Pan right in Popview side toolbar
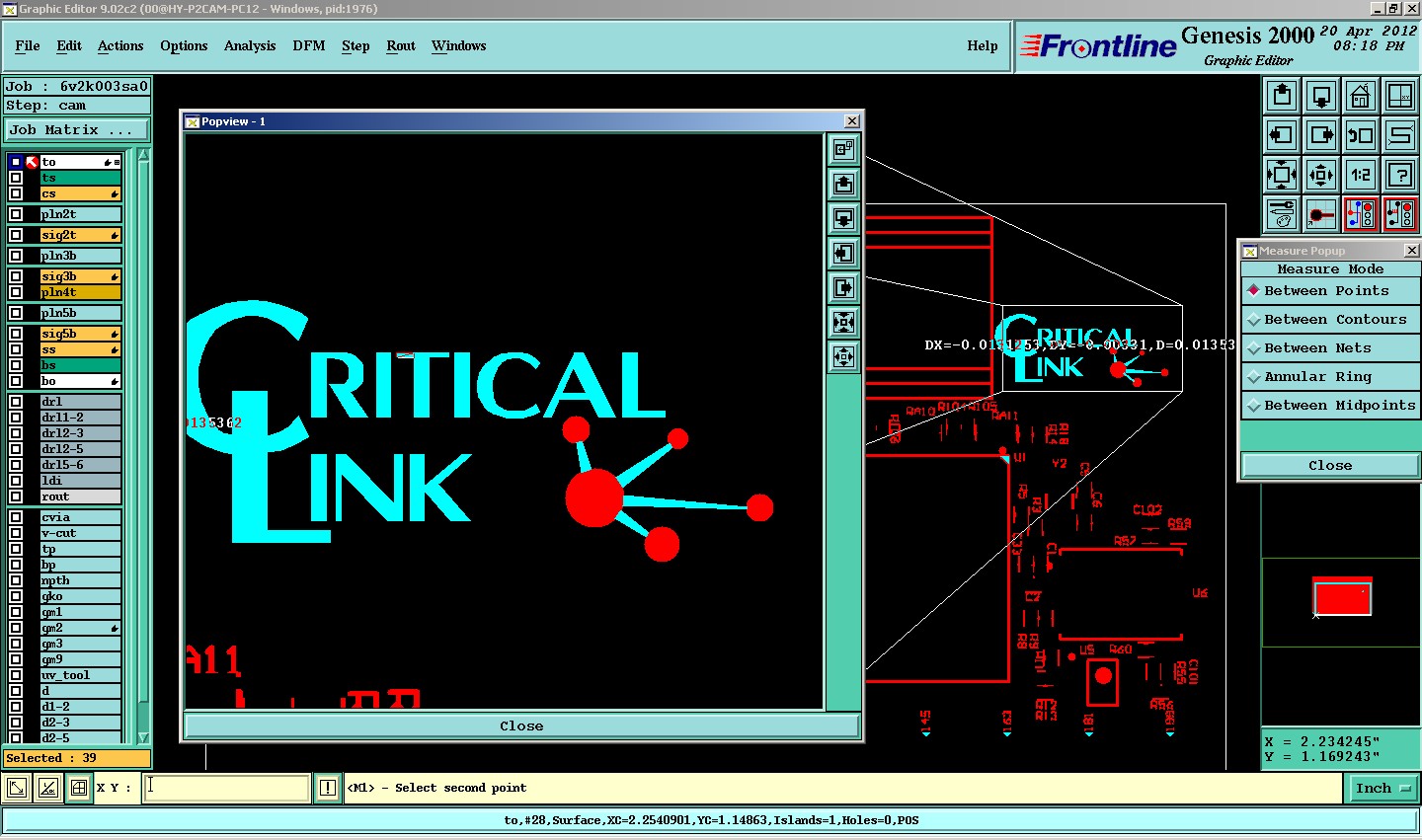This screenshot has width=1422, height=840. pos(843,287)
